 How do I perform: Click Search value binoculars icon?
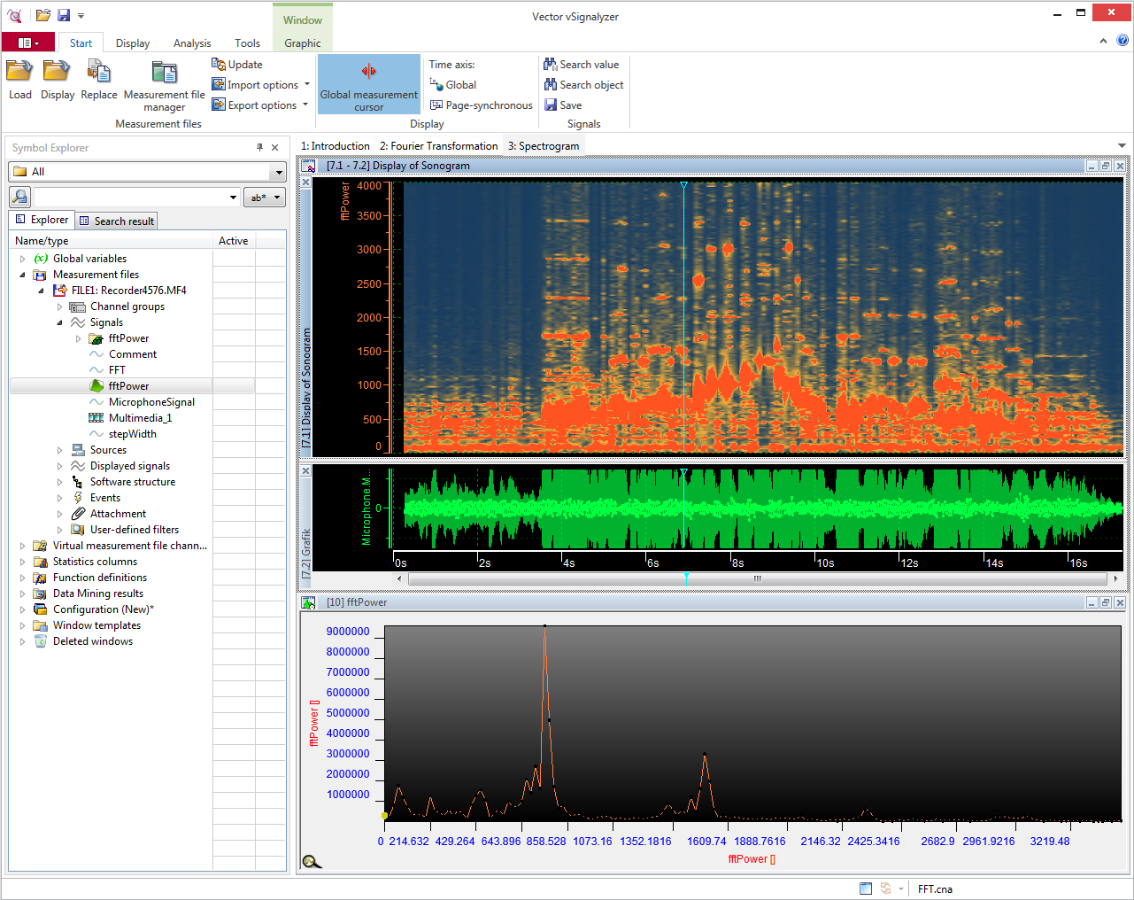pyautogui.click(x=550, y=64)
